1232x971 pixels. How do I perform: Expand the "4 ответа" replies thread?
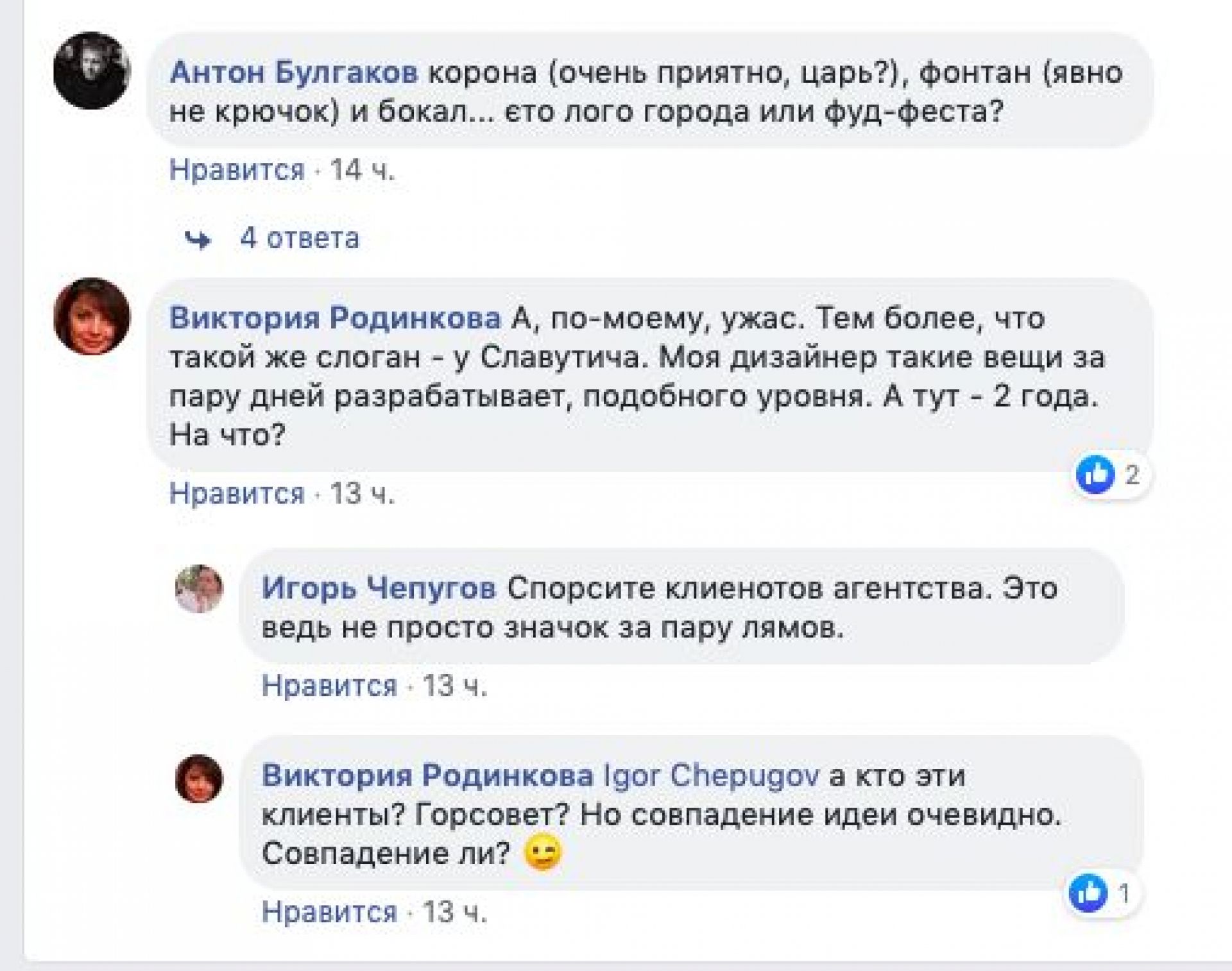(300, 239)
